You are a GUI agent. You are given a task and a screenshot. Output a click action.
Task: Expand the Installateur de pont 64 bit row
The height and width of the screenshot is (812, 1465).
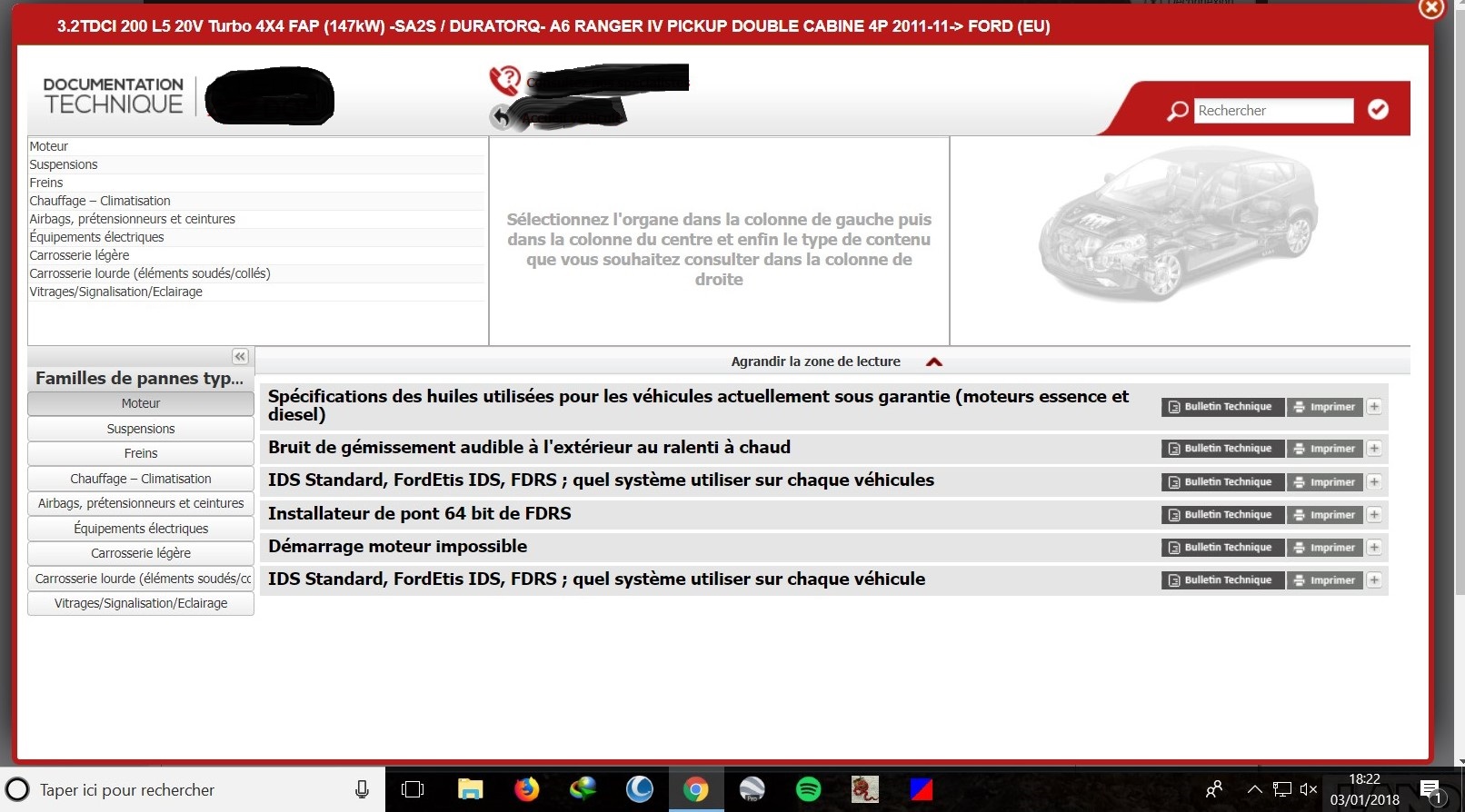[x=1374, y=515]
